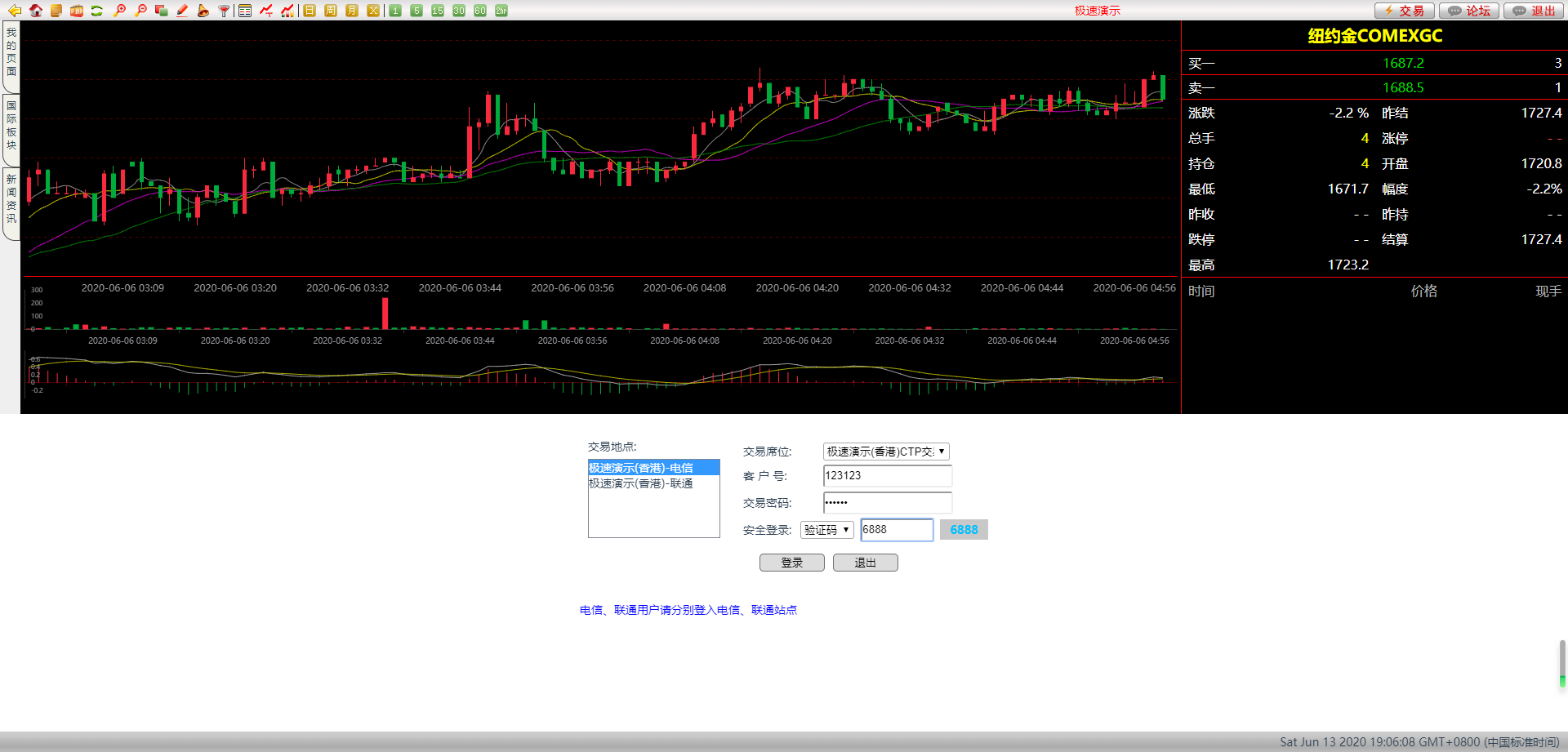This screenshot has width=1568, height=752.
Task: Open the 国际板块 side tab
Action: [11, 126]
